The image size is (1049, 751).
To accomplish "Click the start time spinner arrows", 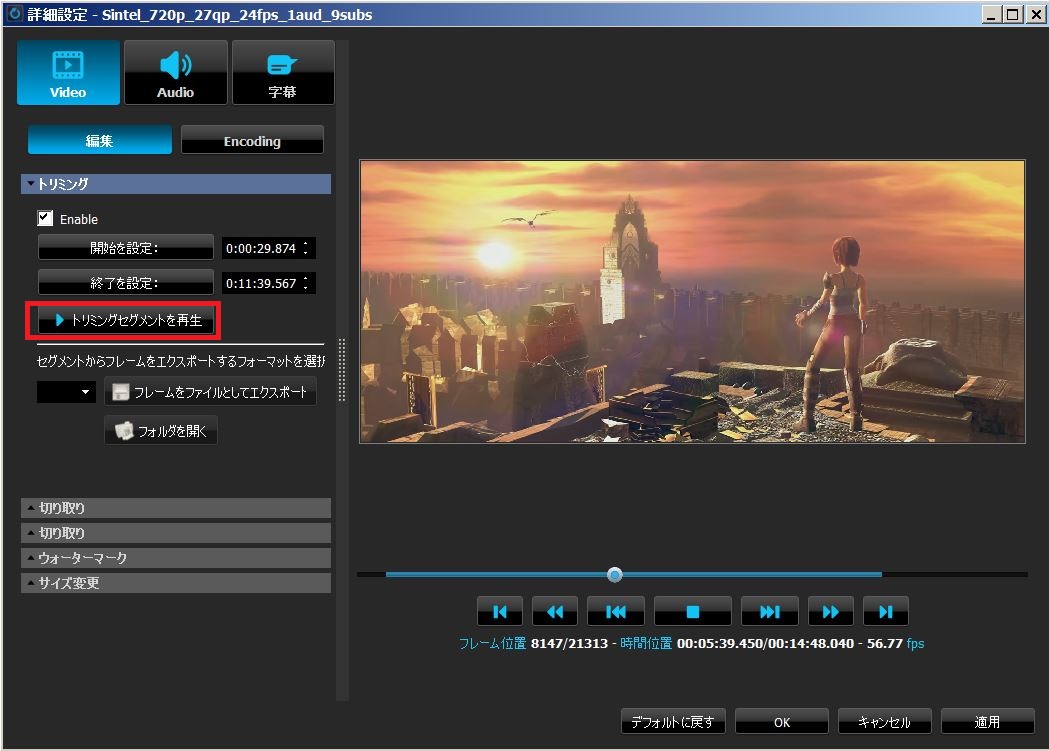I will (x=306, y=248).
